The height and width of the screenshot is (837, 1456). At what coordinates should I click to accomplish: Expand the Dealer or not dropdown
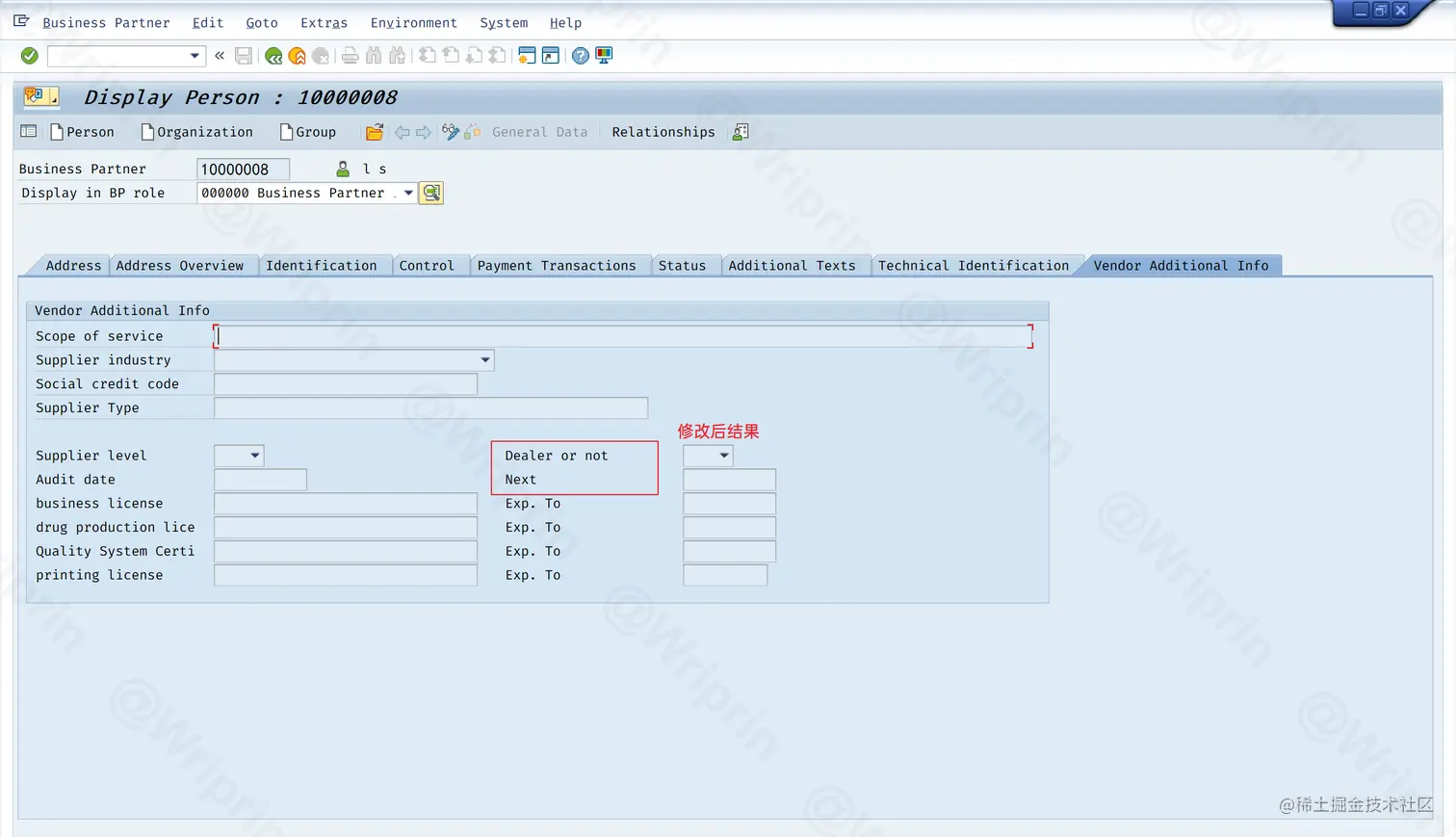pyautogui.click(x=724, y=456)
